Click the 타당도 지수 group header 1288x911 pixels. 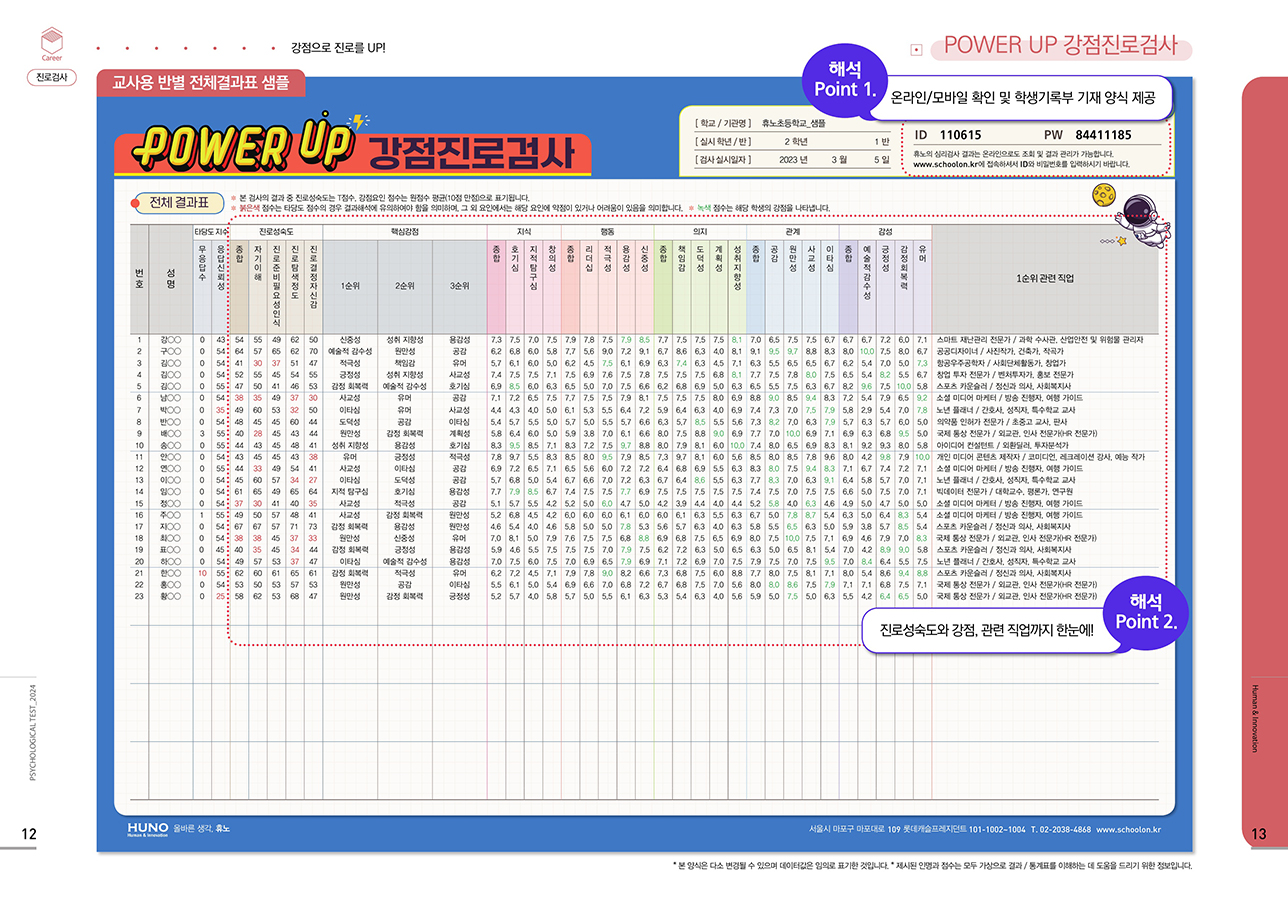211,232
